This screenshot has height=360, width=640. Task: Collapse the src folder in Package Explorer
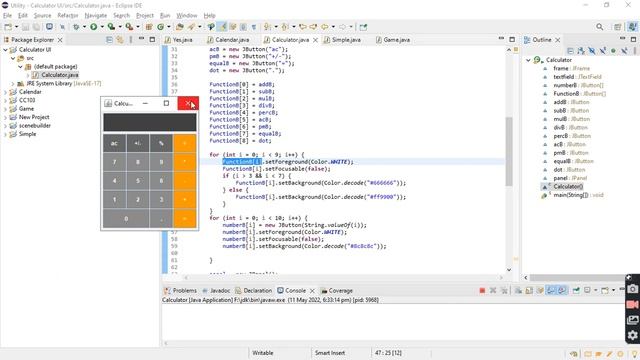[x=13, y=58]
